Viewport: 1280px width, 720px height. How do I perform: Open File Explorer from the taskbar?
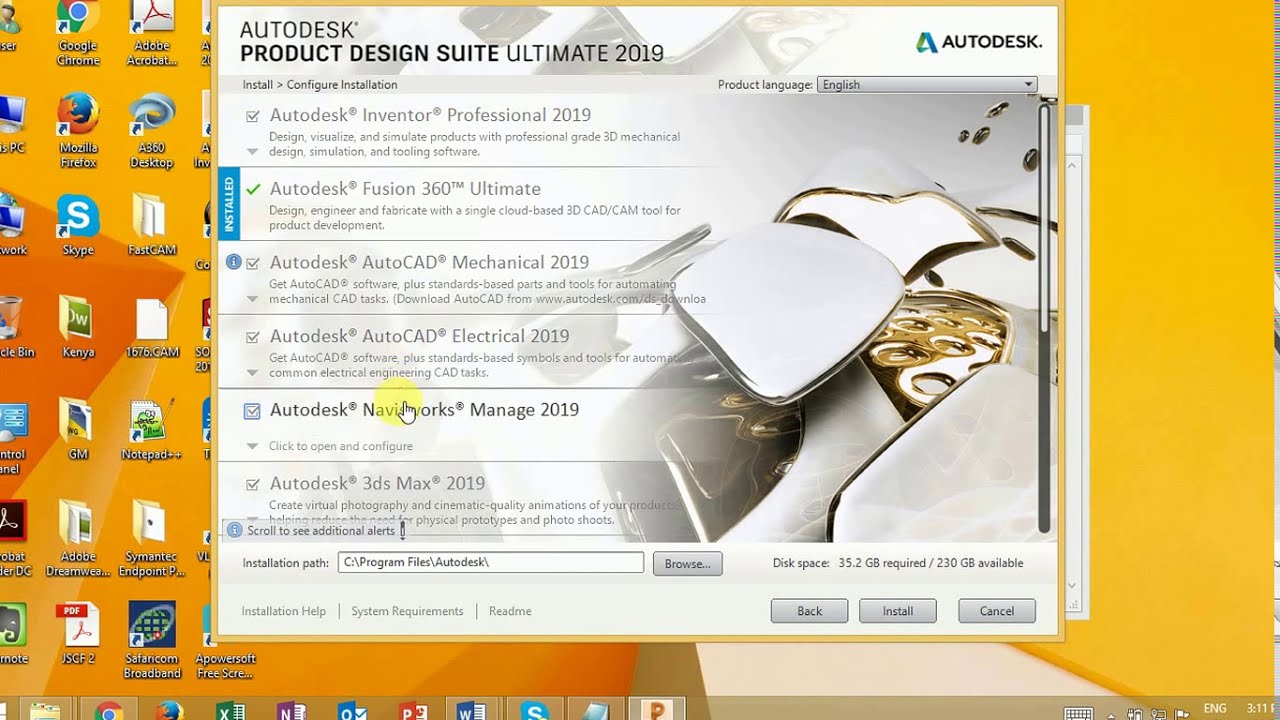pyautogui.click(x=44, y=712)
